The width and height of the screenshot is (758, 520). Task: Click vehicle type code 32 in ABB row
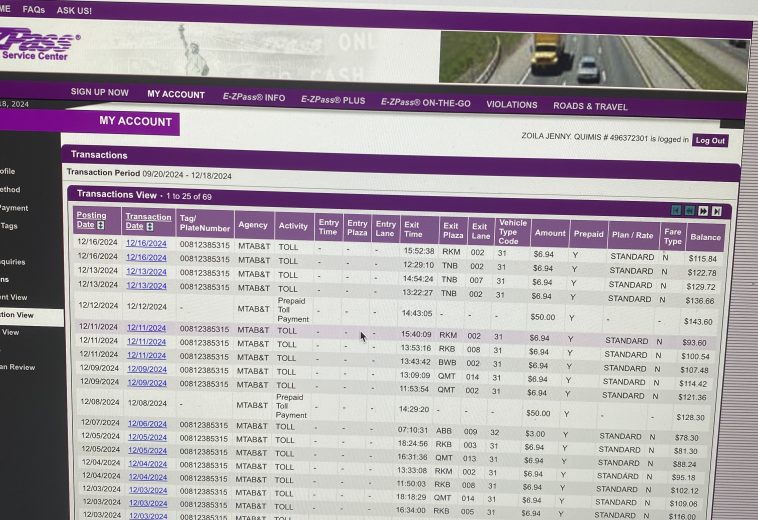point(495,432)
